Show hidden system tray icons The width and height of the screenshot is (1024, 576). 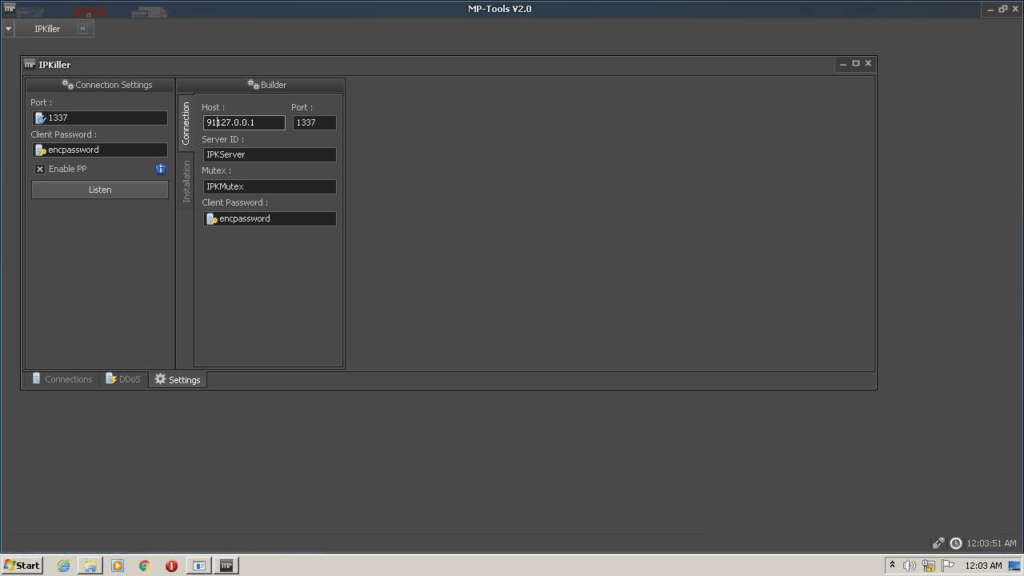point(892,566)
